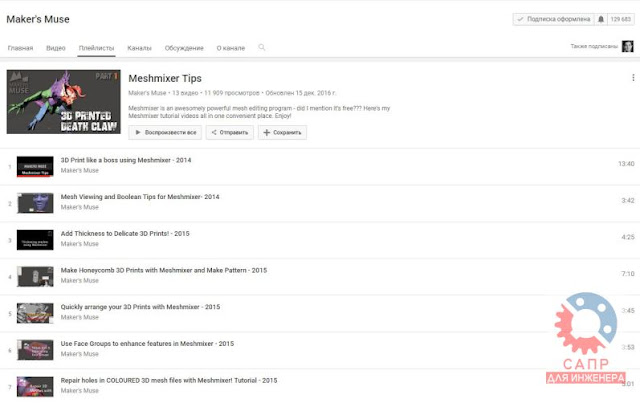Switch to the Видео tab
The height and width of the screenshot is (403, 640).
pos(56,48)
